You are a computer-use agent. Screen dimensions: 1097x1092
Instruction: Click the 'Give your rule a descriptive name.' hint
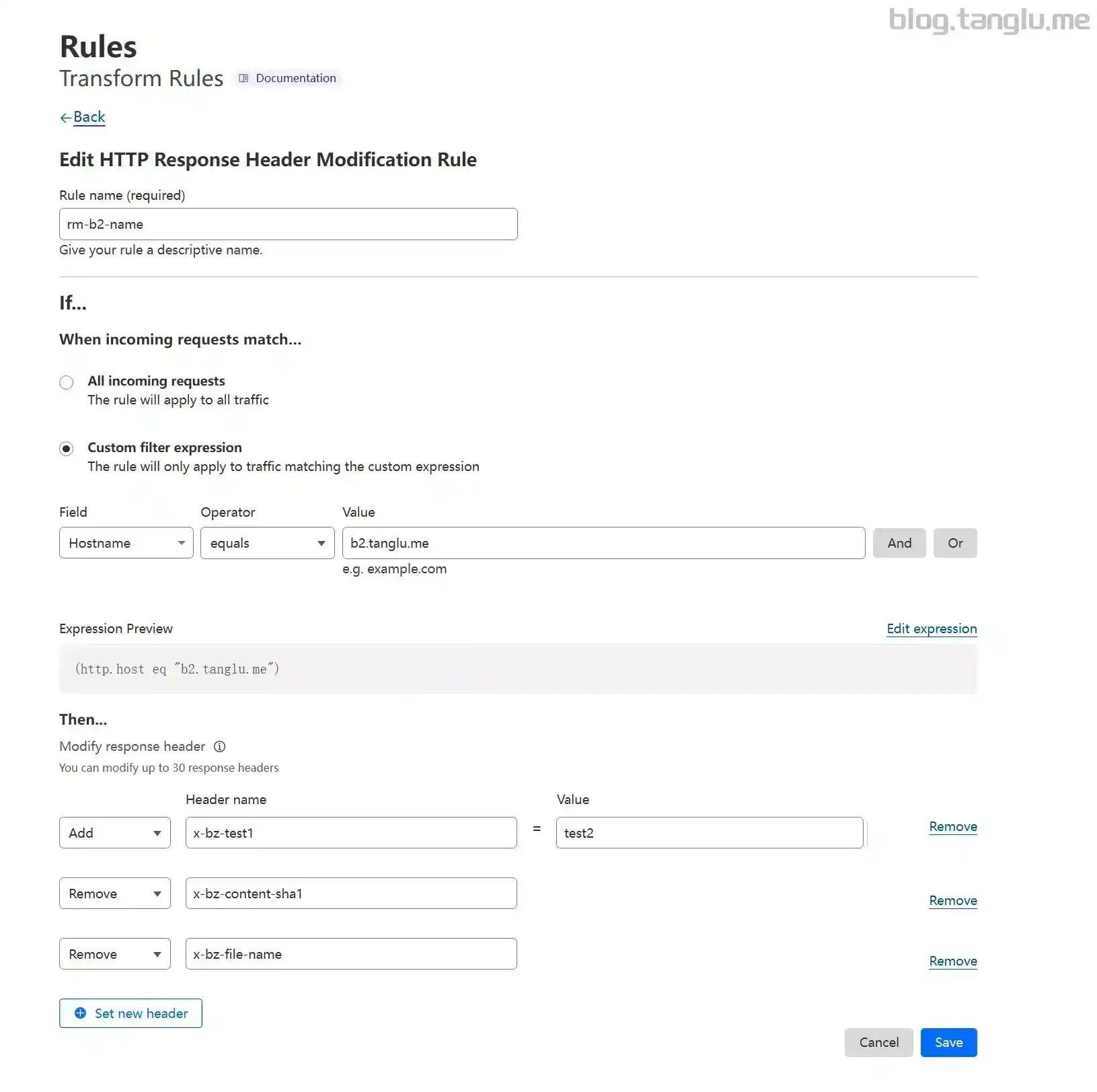(161, 250)
